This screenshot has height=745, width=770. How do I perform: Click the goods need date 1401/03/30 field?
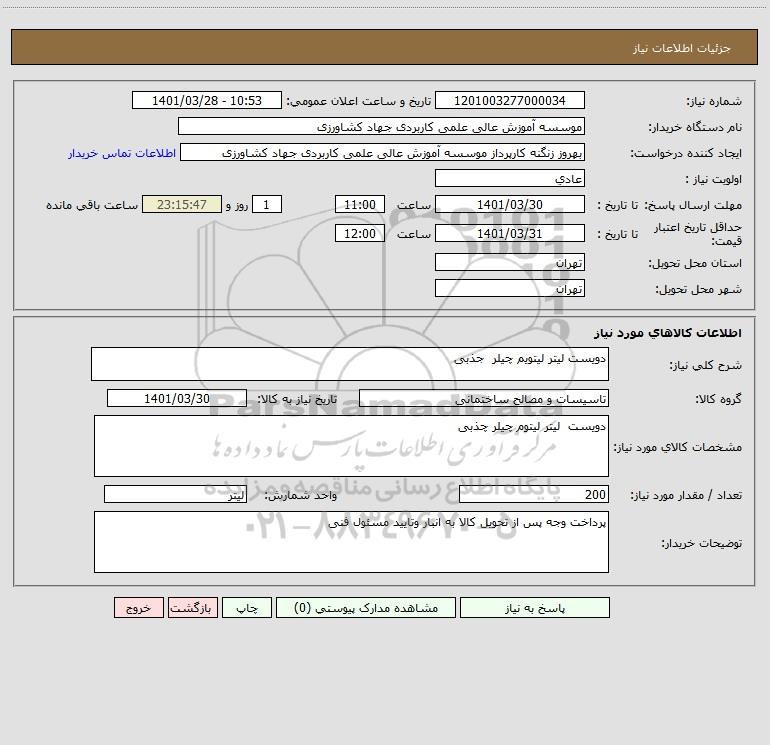coord(177,398)
